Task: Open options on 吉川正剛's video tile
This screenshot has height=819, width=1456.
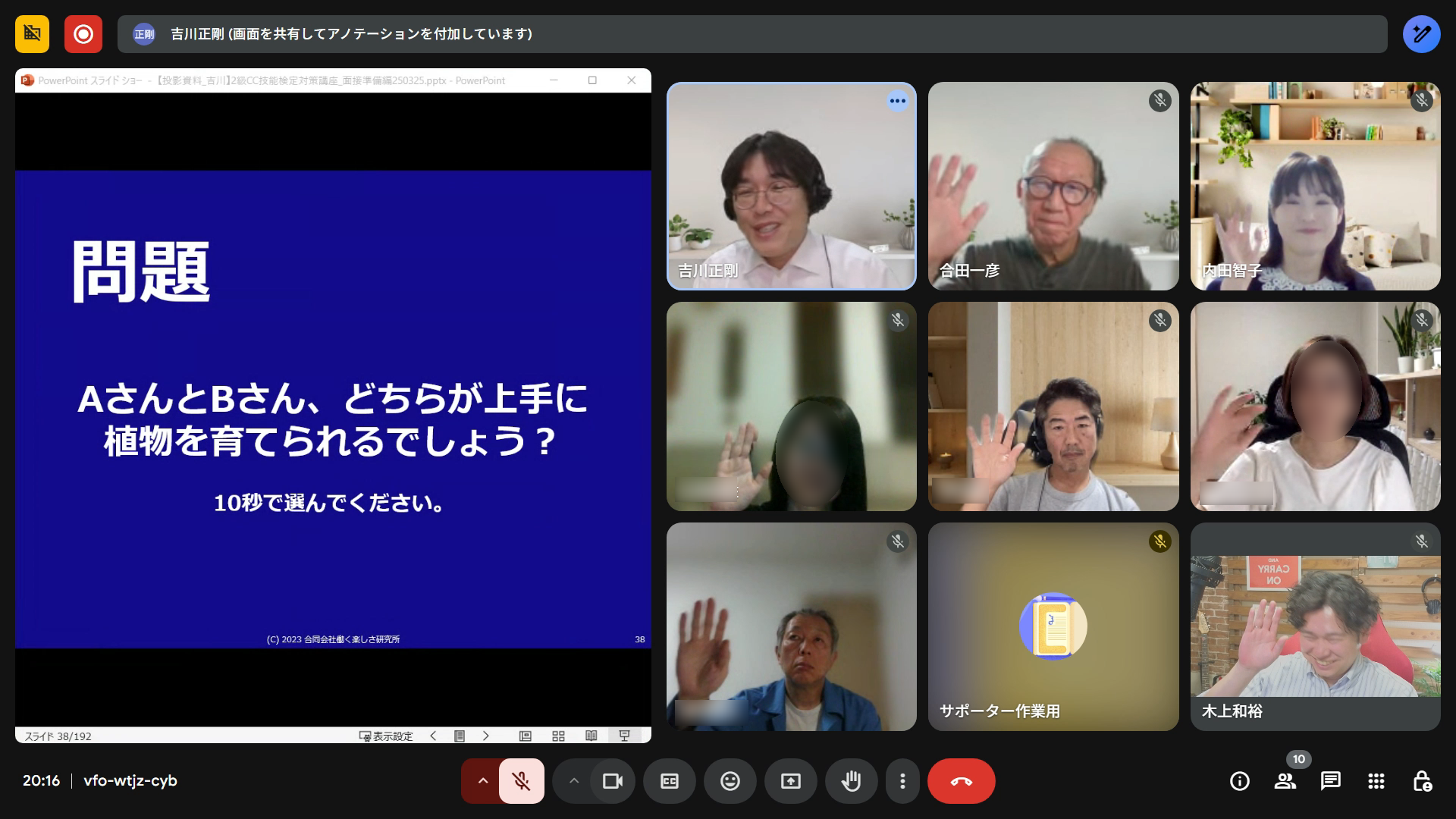Action: pos(897,101)
